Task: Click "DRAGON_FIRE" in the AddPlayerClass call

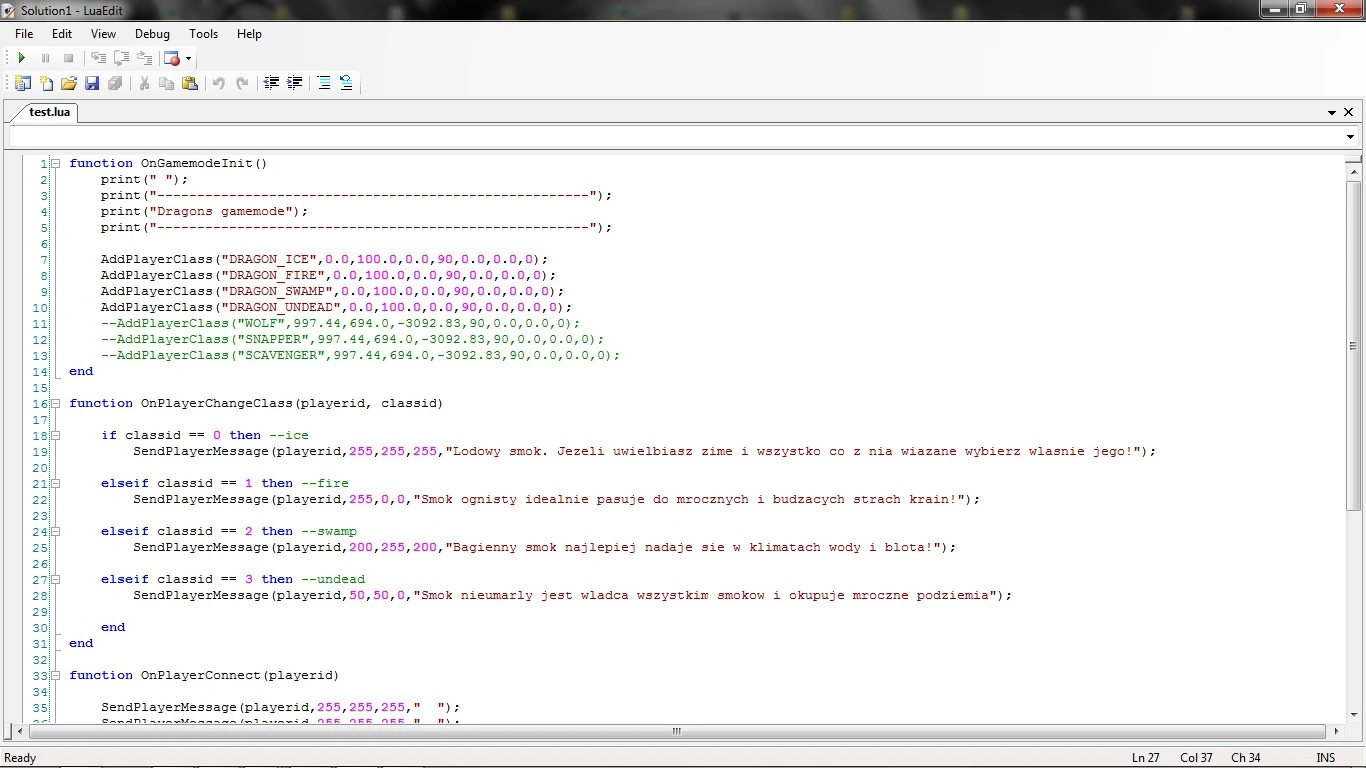Action: tap(273, 275)
